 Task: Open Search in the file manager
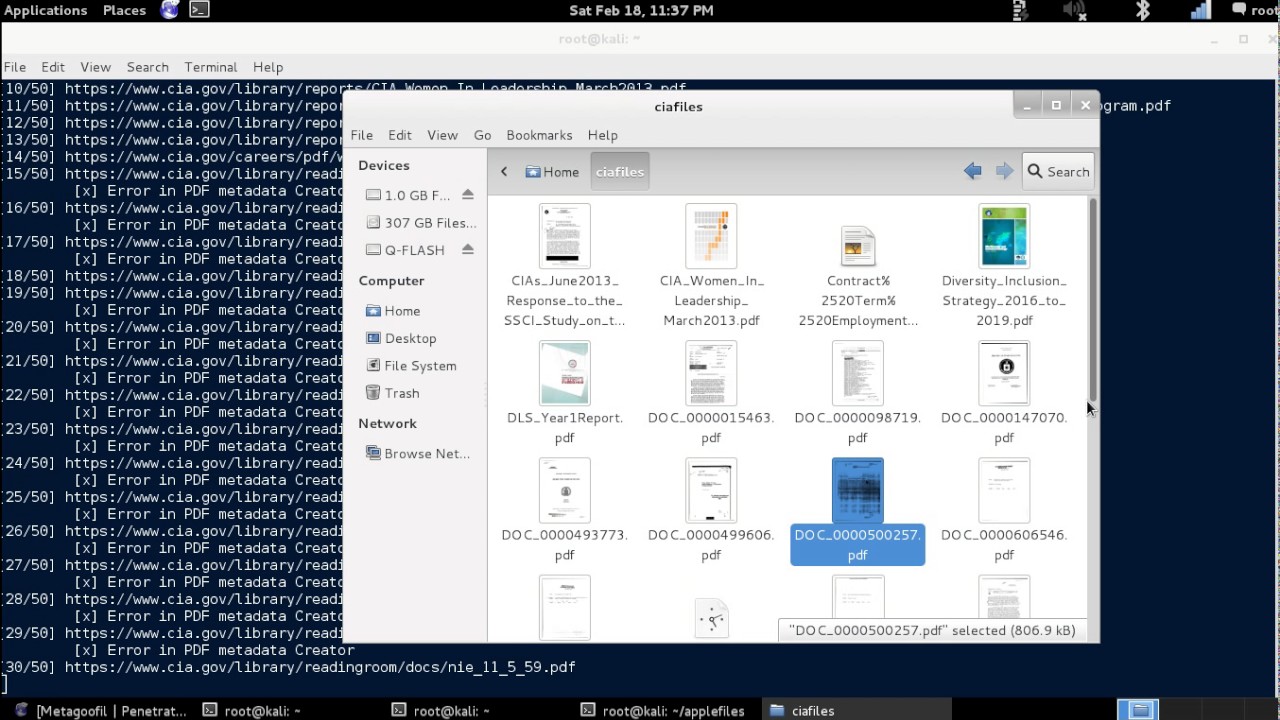(1058, 172)
